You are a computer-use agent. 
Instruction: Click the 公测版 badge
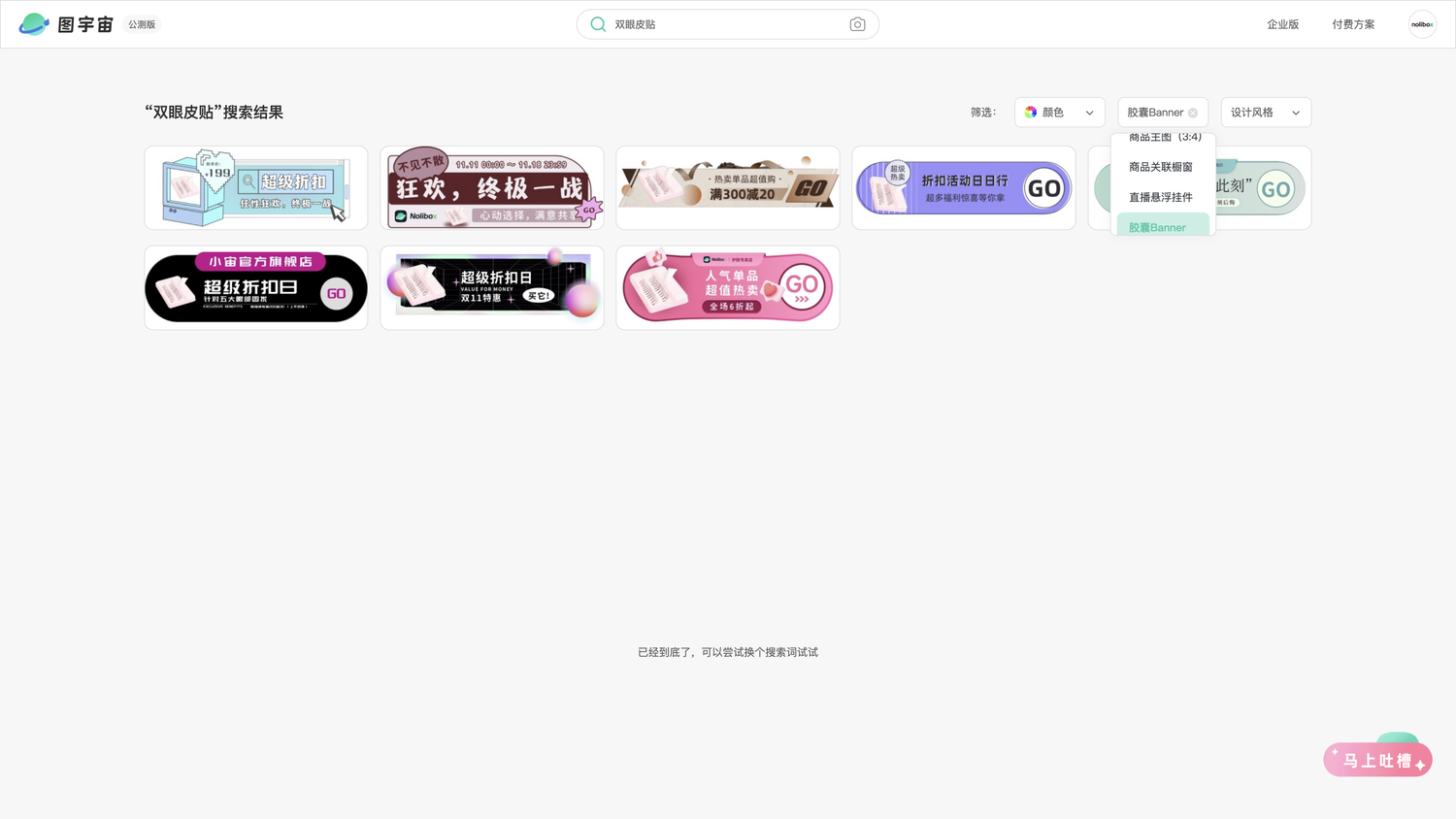click(x=142, y=24)
